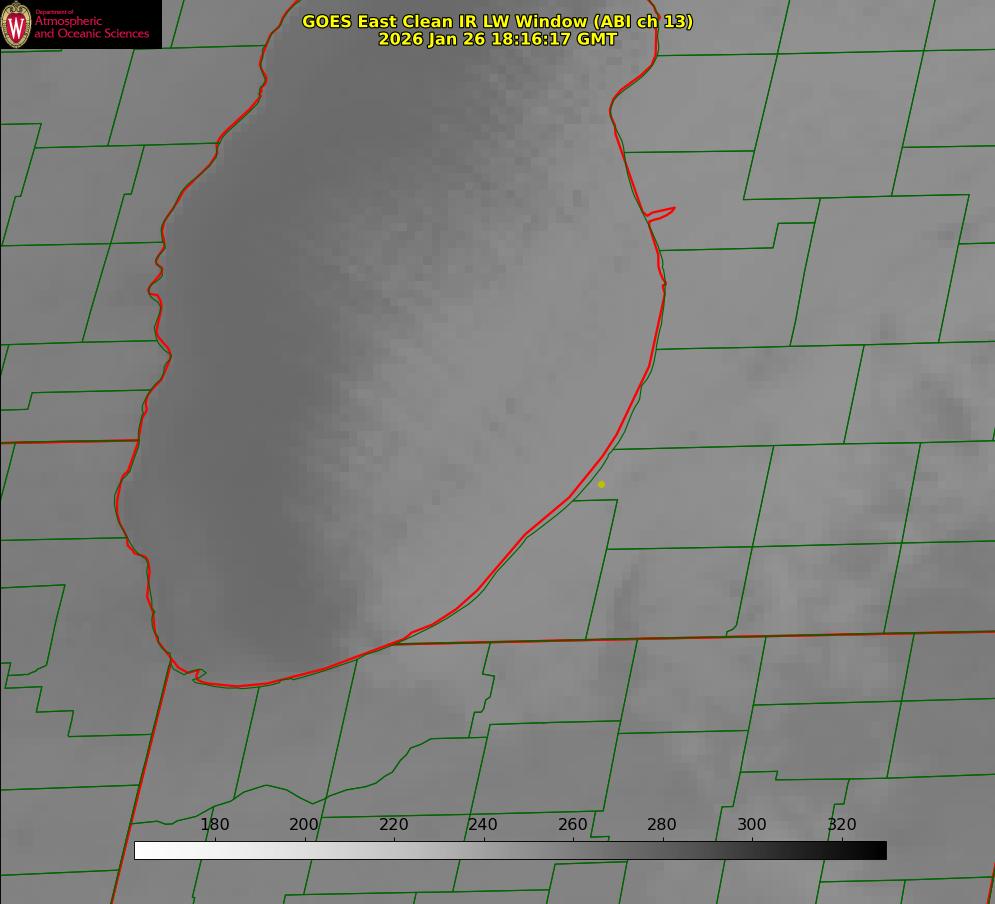The height and width of the screenshot is (904, 995).
Task: Select the 220 colorbar scale label
Action: [x=394, y=824]
